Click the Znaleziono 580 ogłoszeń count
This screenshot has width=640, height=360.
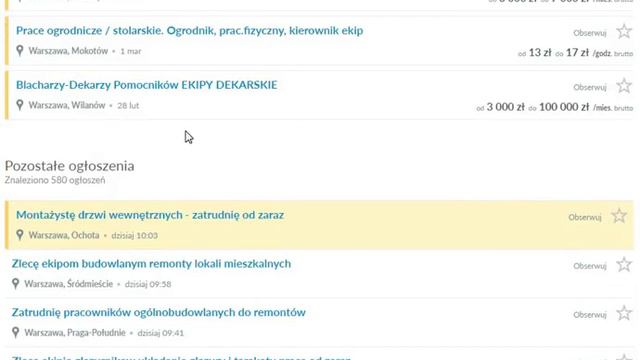(x=55, y=180)
